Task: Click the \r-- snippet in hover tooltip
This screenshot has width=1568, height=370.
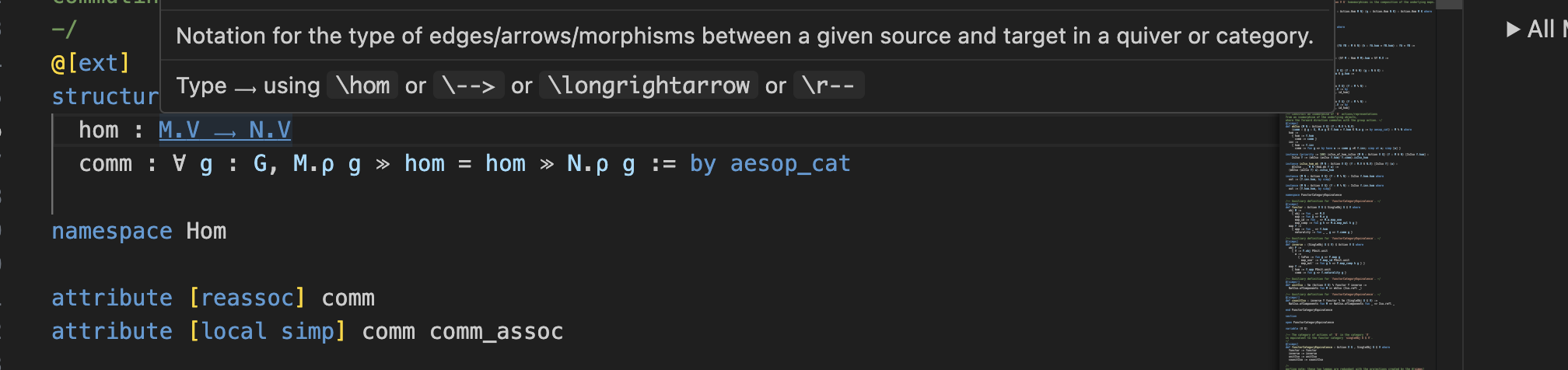Action: click(828, 86)
